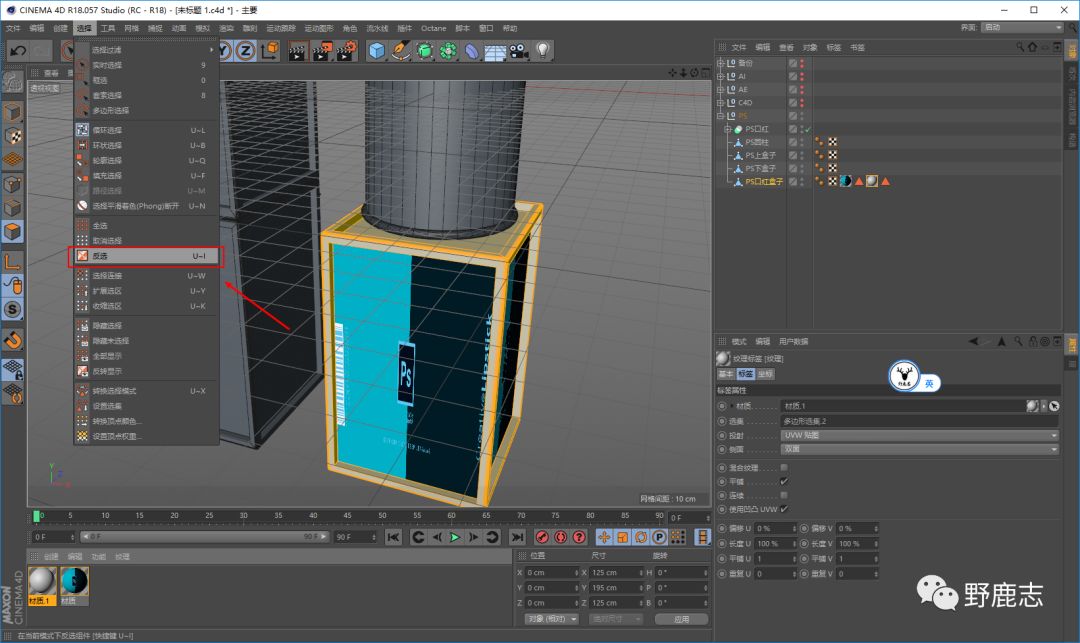Click the 应用 button in coordinates panel
Viewport: 1080px width, 643px height.
(x=681, y=619)
